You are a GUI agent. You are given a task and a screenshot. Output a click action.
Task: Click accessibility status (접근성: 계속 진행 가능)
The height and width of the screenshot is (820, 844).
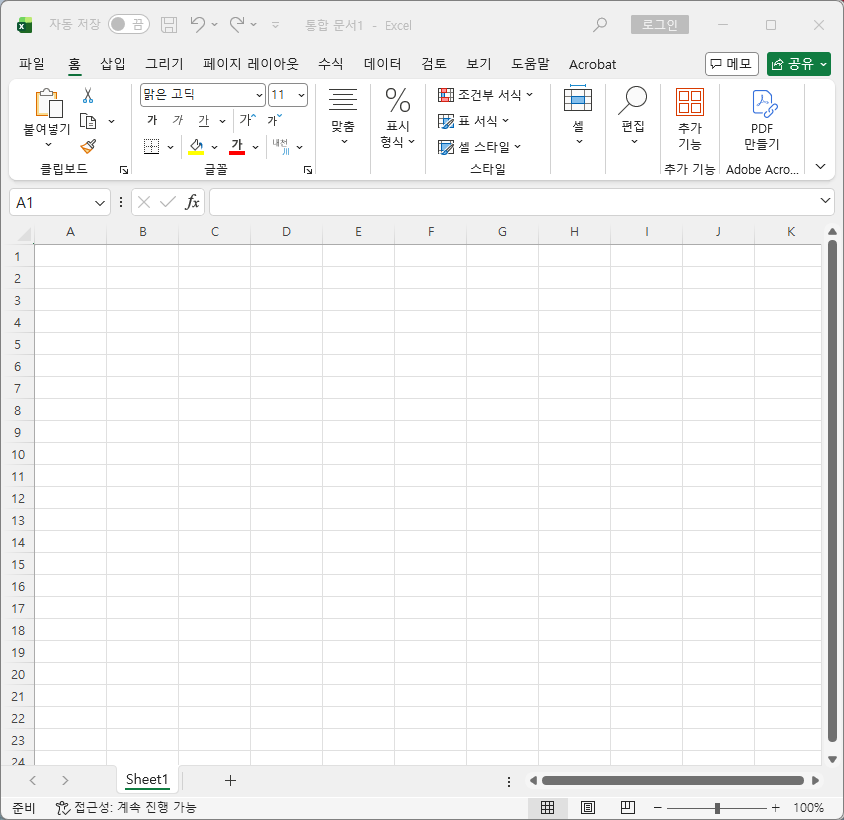coord(126,807)
